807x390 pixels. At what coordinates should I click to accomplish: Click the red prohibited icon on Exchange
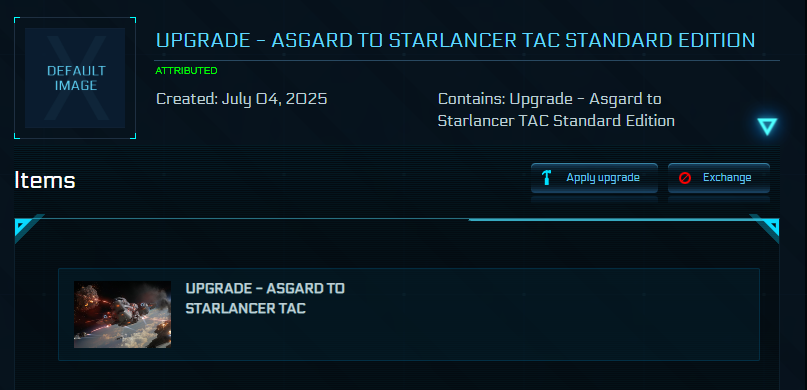coord(685,178)
